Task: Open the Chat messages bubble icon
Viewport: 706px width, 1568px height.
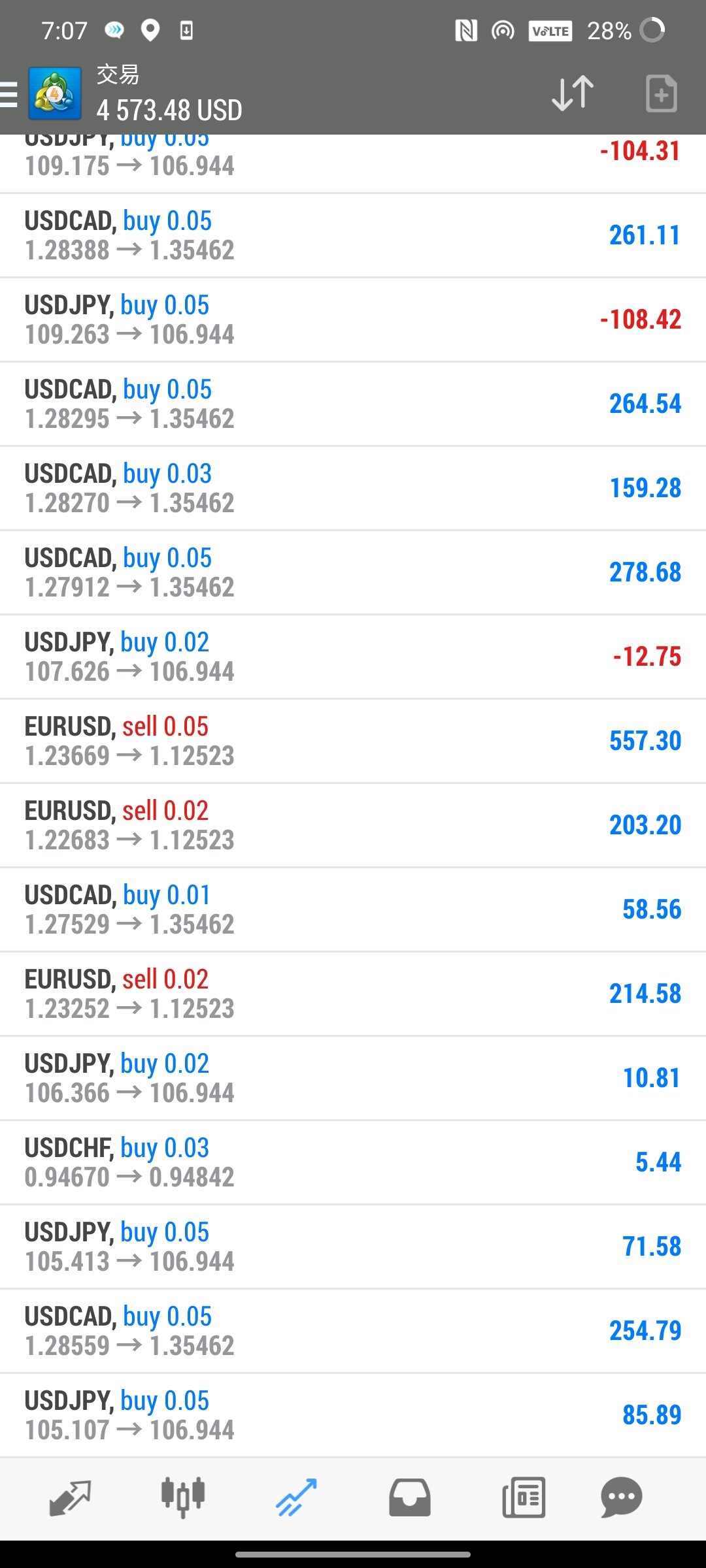Action: click(x=621, y=1497)
